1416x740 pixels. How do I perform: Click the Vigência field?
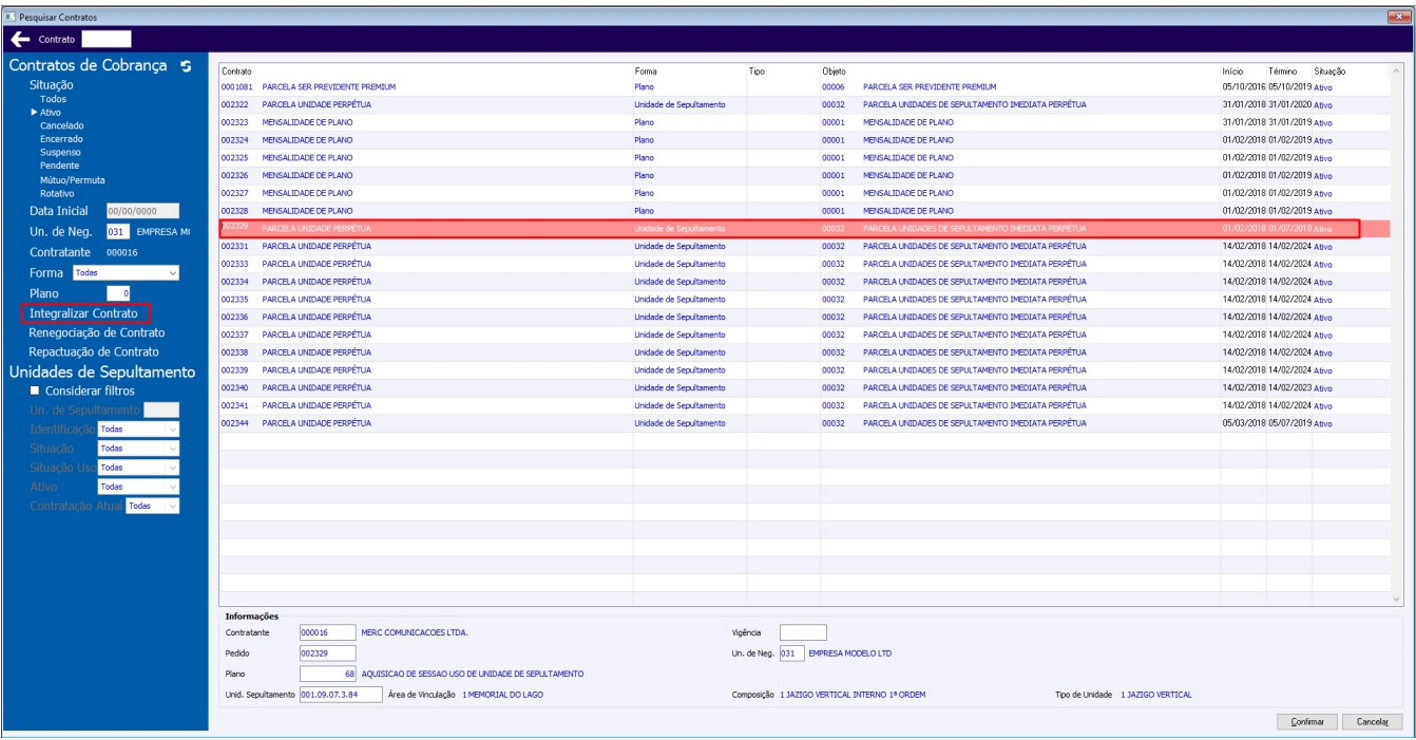803,632
